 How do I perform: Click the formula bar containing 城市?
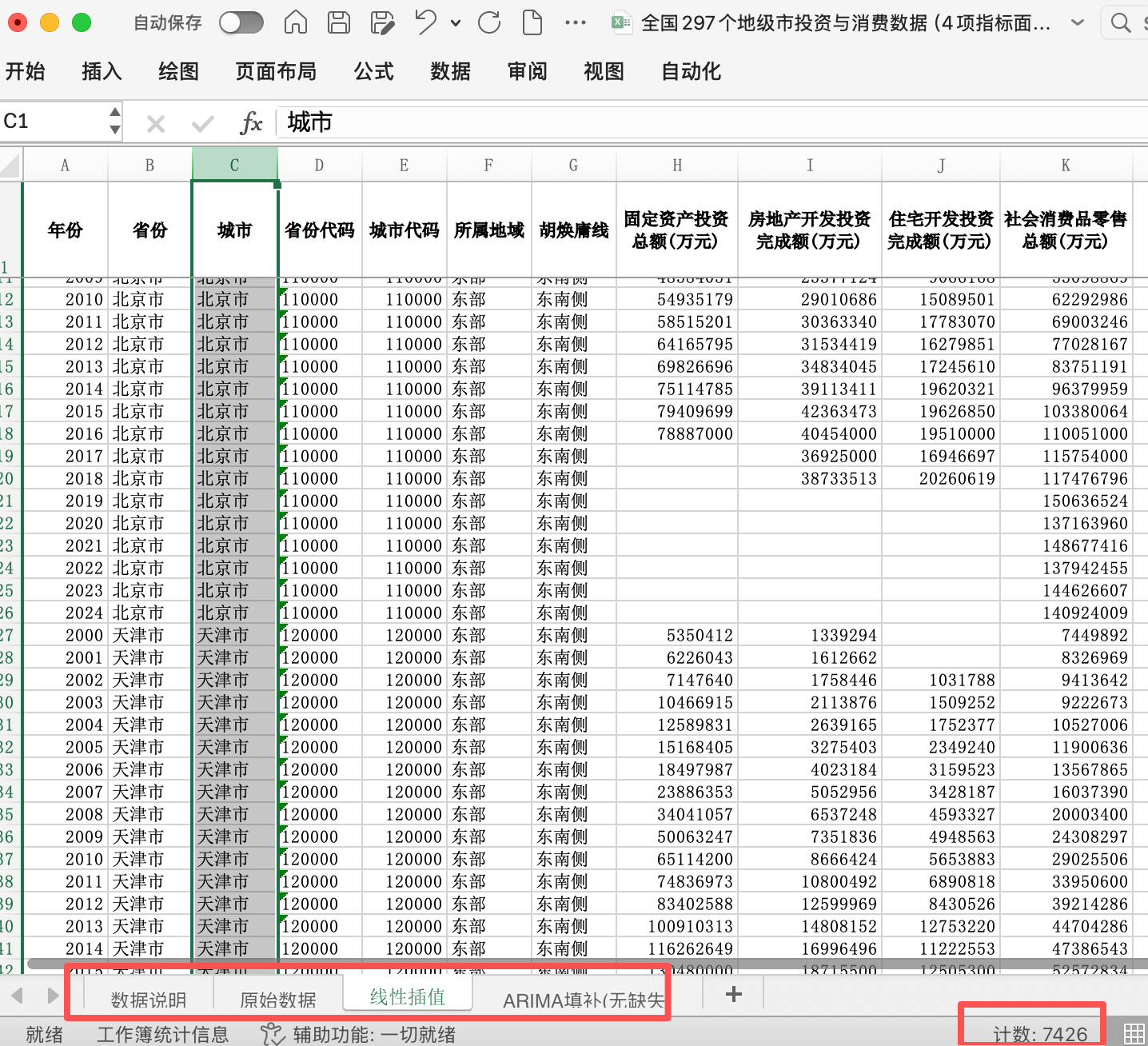coord(712,122)
